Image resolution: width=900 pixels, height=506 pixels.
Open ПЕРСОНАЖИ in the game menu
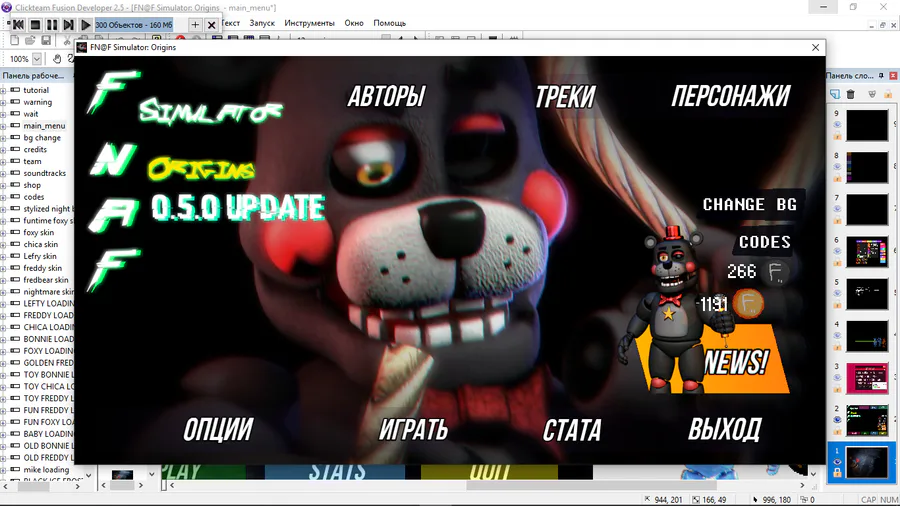(x=731, y=96)
